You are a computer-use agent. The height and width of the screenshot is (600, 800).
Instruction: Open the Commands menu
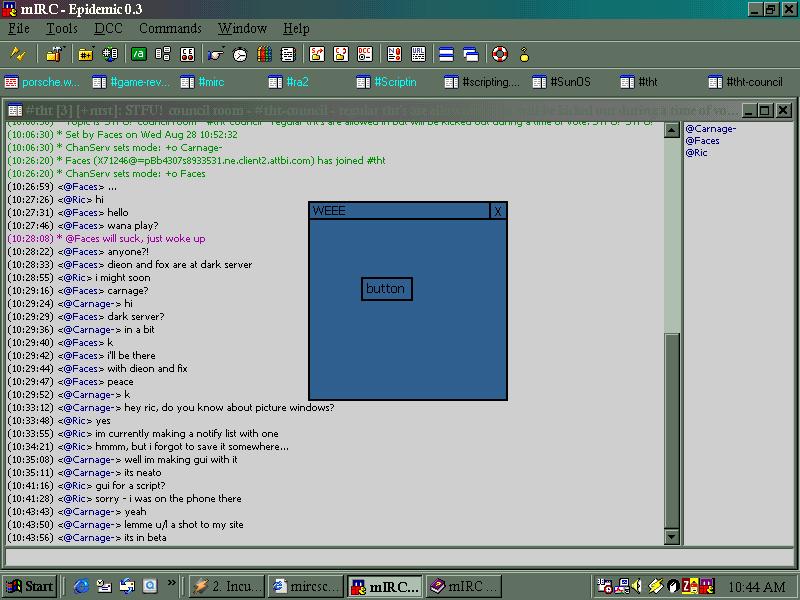tap(172, 28)
